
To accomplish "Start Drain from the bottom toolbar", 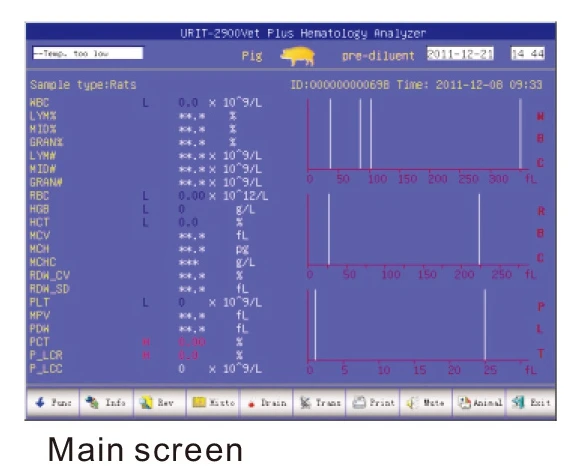I will [x=266, y=402].
